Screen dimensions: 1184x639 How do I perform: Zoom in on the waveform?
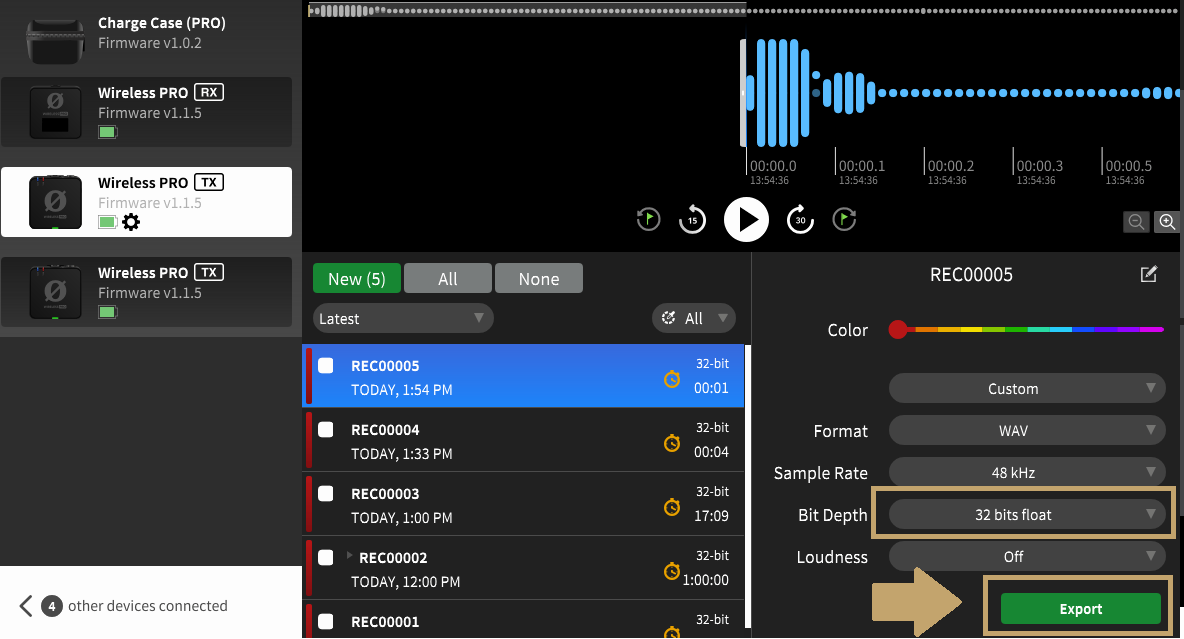click(1167, 221)
